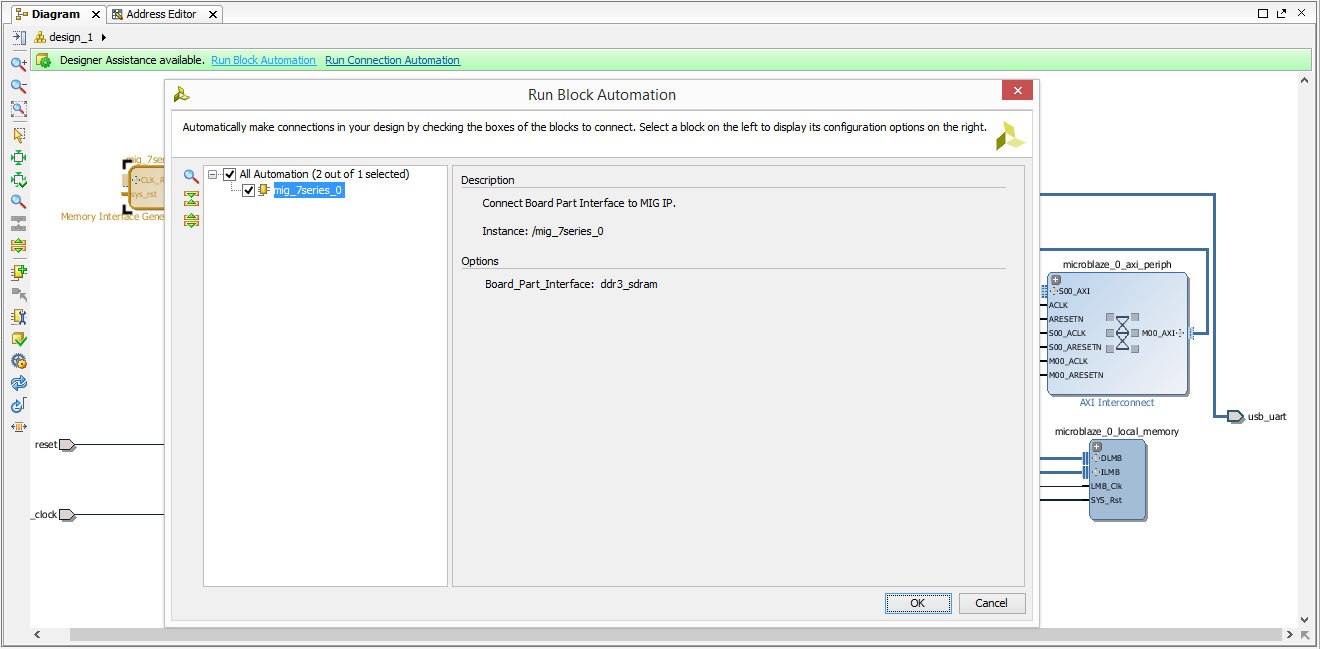The width and height of the screenshot is (1320, 649).
Task: Open the design_1 breadcrumb arrow
Action: coord(104,37)
